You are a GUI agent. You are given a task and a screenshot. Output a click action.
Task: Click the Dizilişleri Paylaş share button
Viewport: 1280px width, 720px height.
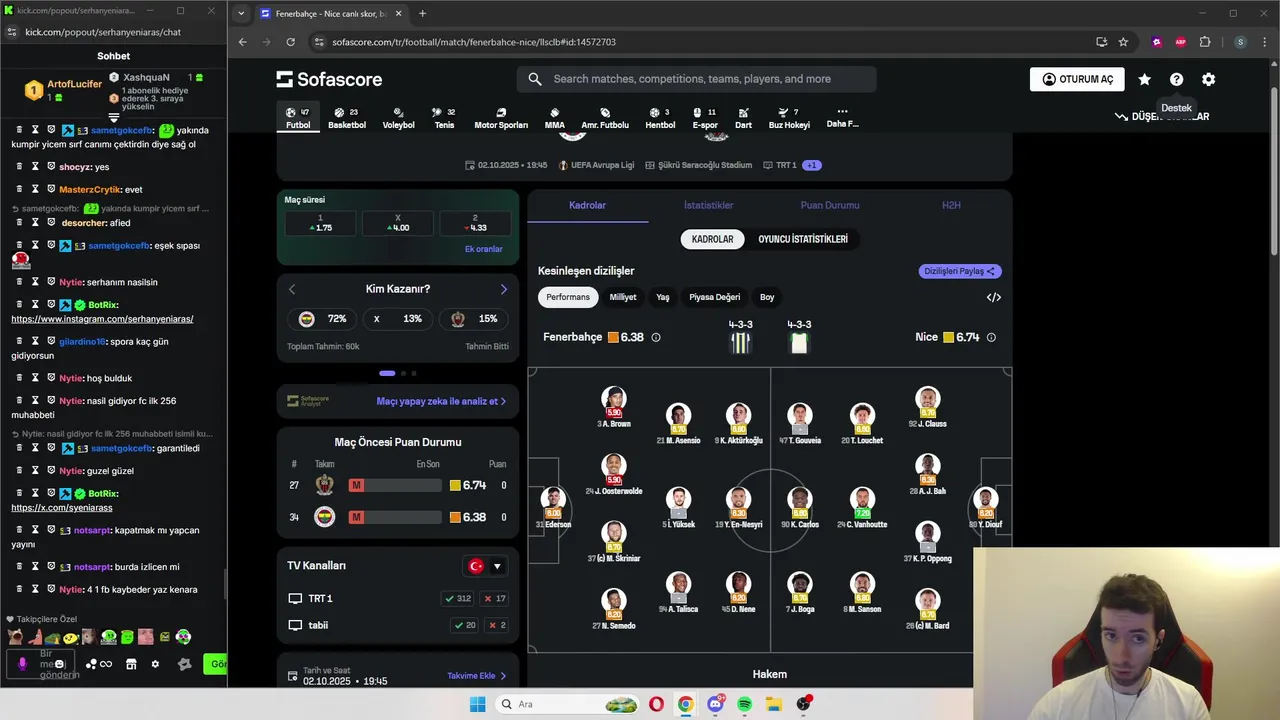tap(960, 271)
